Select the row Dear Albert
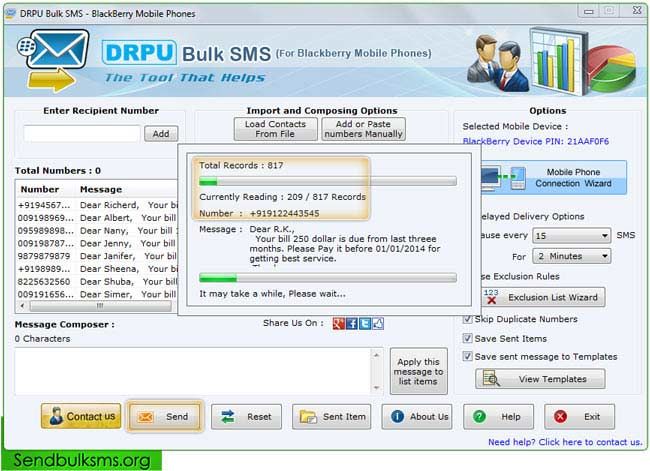The width and height of the screenshot is (650, 471). [97, 218]
